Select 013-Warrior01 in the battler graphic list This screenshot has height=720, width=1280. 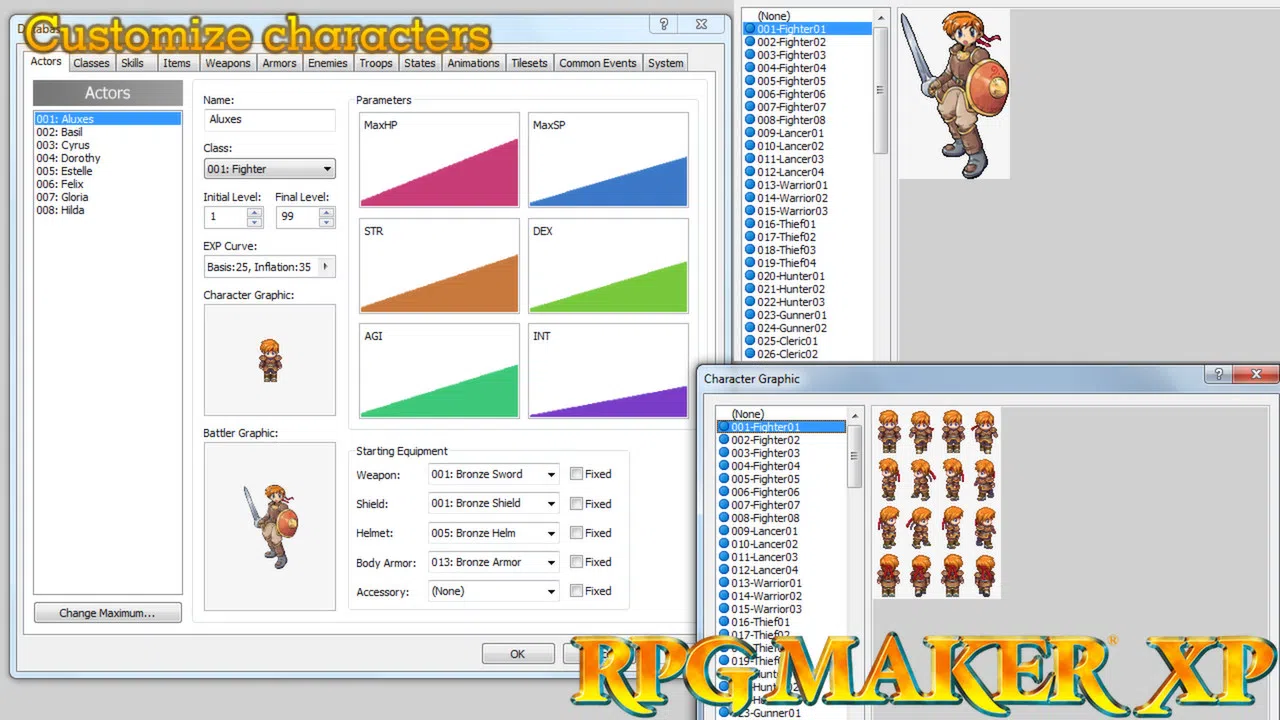pos(791,185)
